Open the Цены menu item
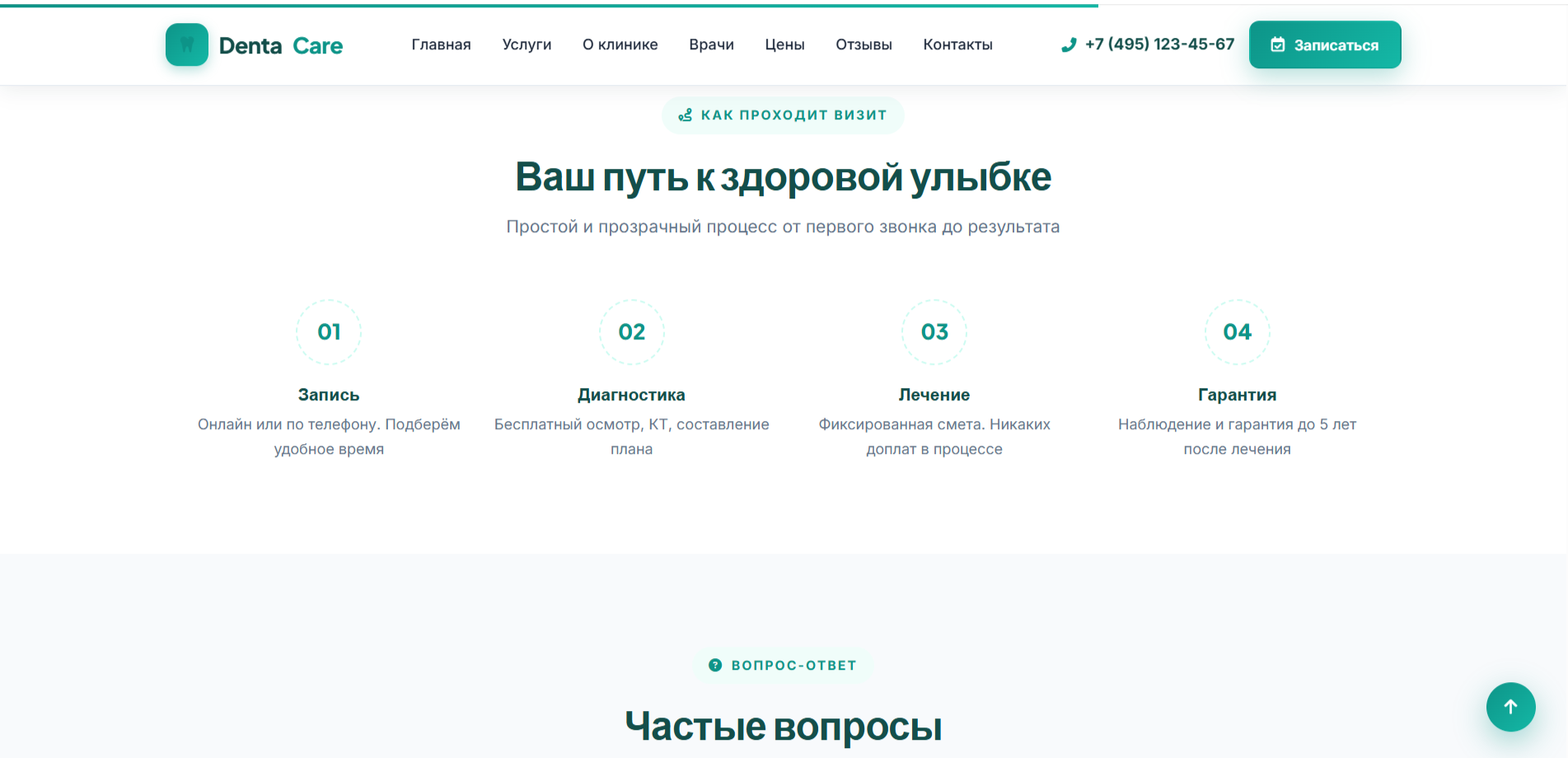Screen dimensions: 1568x758 click(x=784, y=44)
